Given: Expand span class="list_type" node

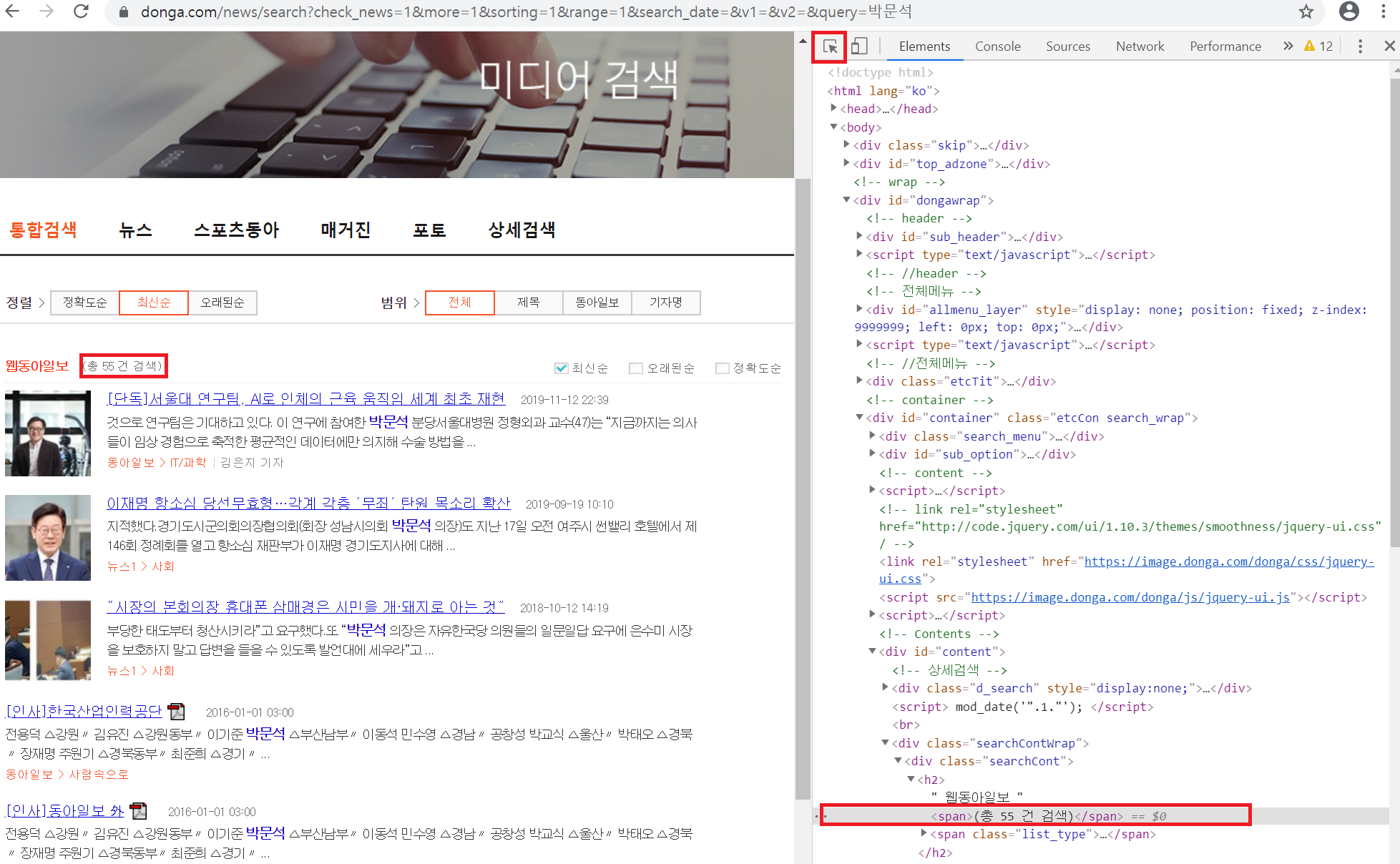Looking at the screenshot, I should [x=924, y=833].
